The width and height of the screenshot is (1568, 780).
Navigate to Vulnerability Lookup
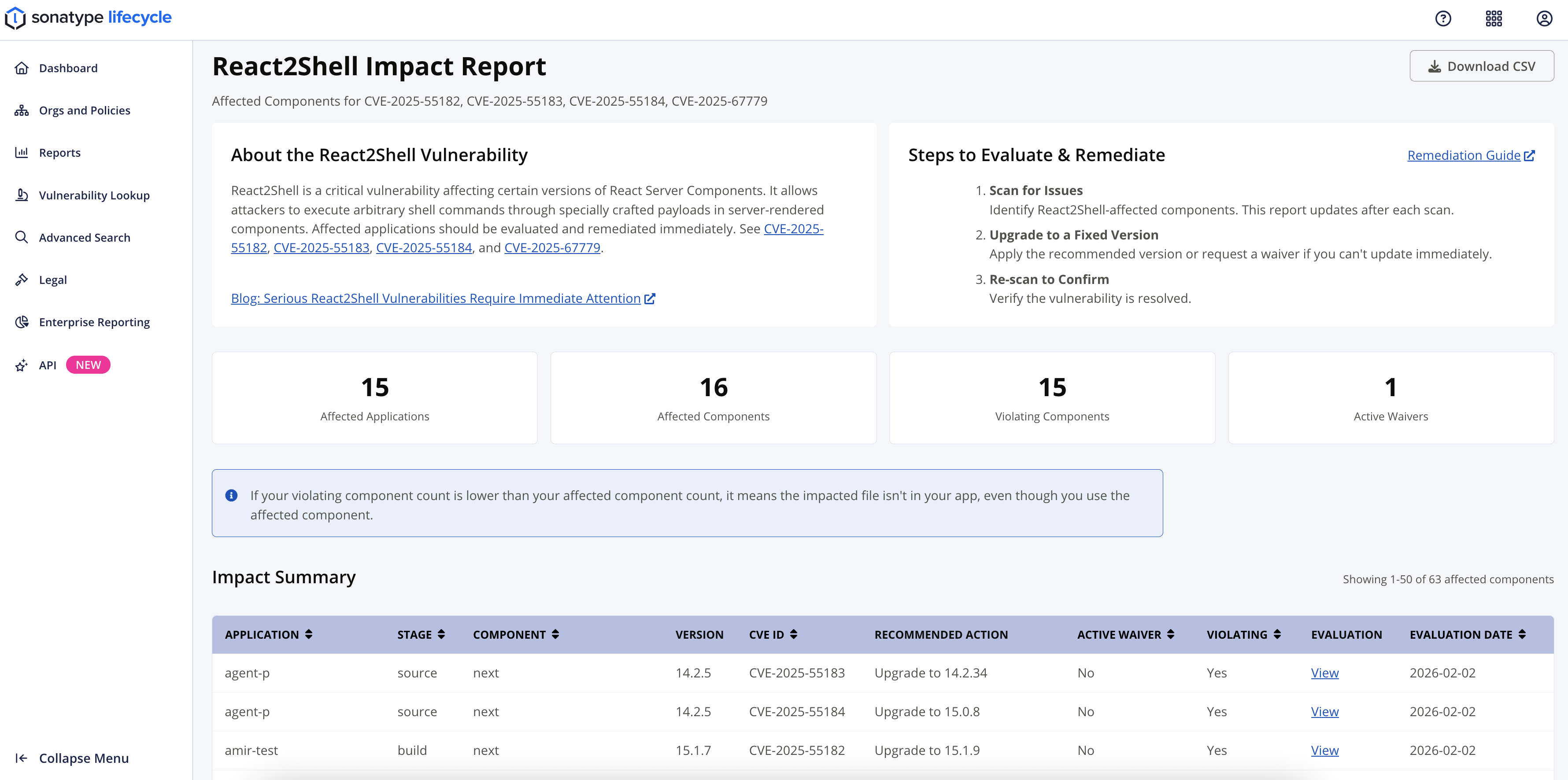[94, 195]
